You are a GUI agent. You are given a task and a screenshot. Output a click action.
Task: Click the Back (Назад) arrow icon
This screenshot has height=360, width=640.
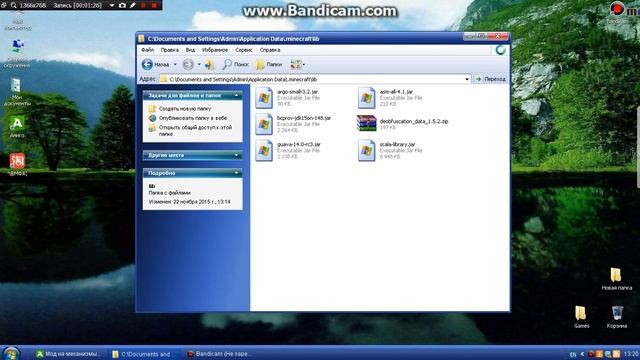coord(147,64)
